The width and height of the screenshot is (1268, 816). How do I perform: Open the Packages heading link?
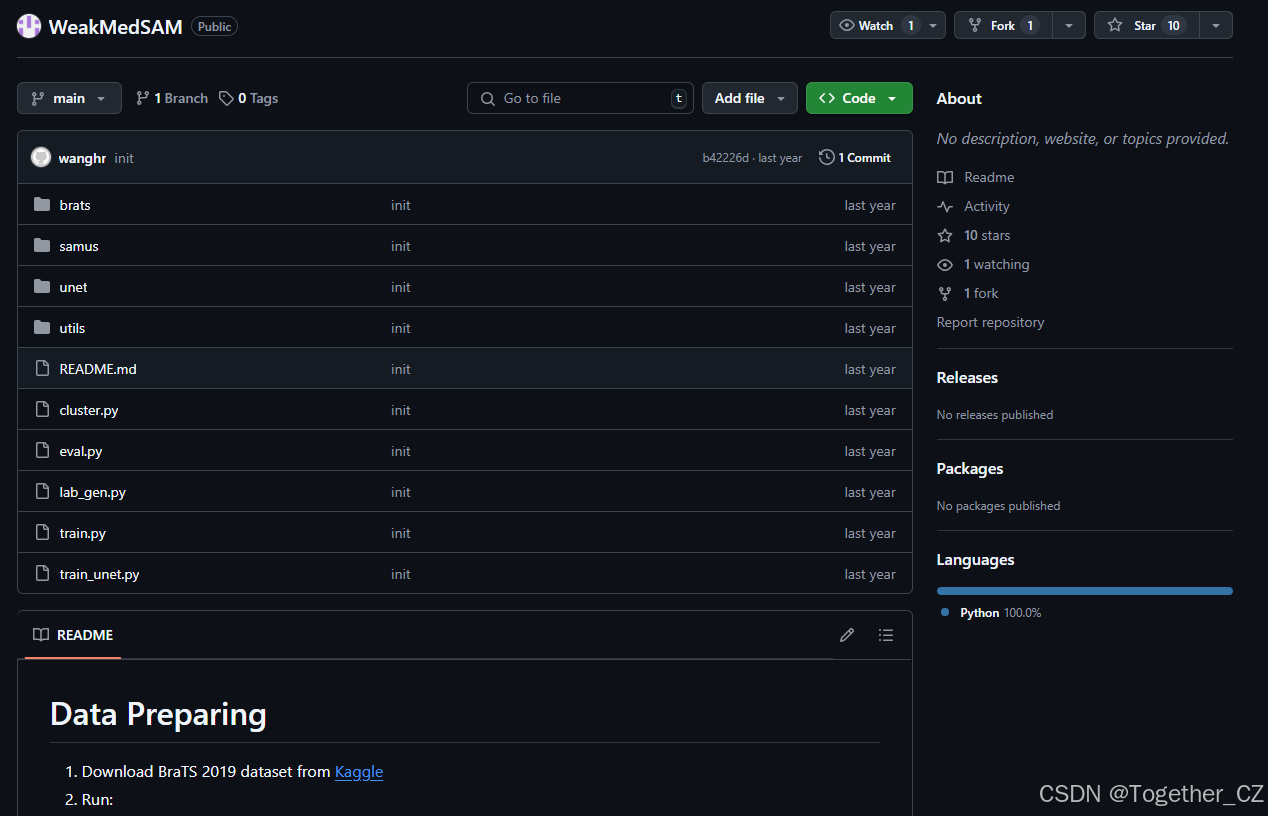pyautogui.click(x=970, y=469)
